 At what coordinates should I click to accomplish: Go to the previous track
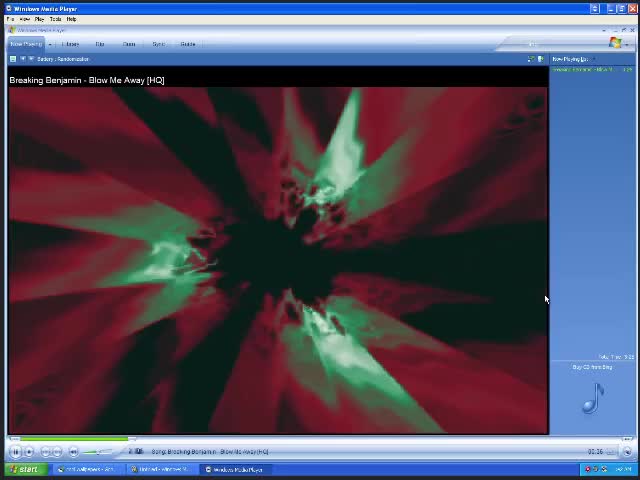(x=46, y=452)
